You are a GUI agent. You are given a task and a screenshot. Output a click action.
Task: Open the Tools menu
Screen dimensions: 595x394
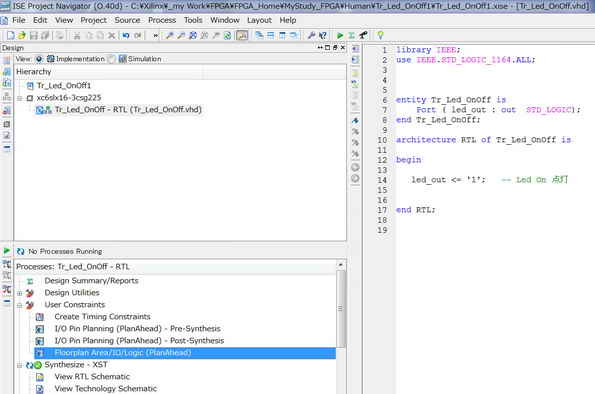193,20
